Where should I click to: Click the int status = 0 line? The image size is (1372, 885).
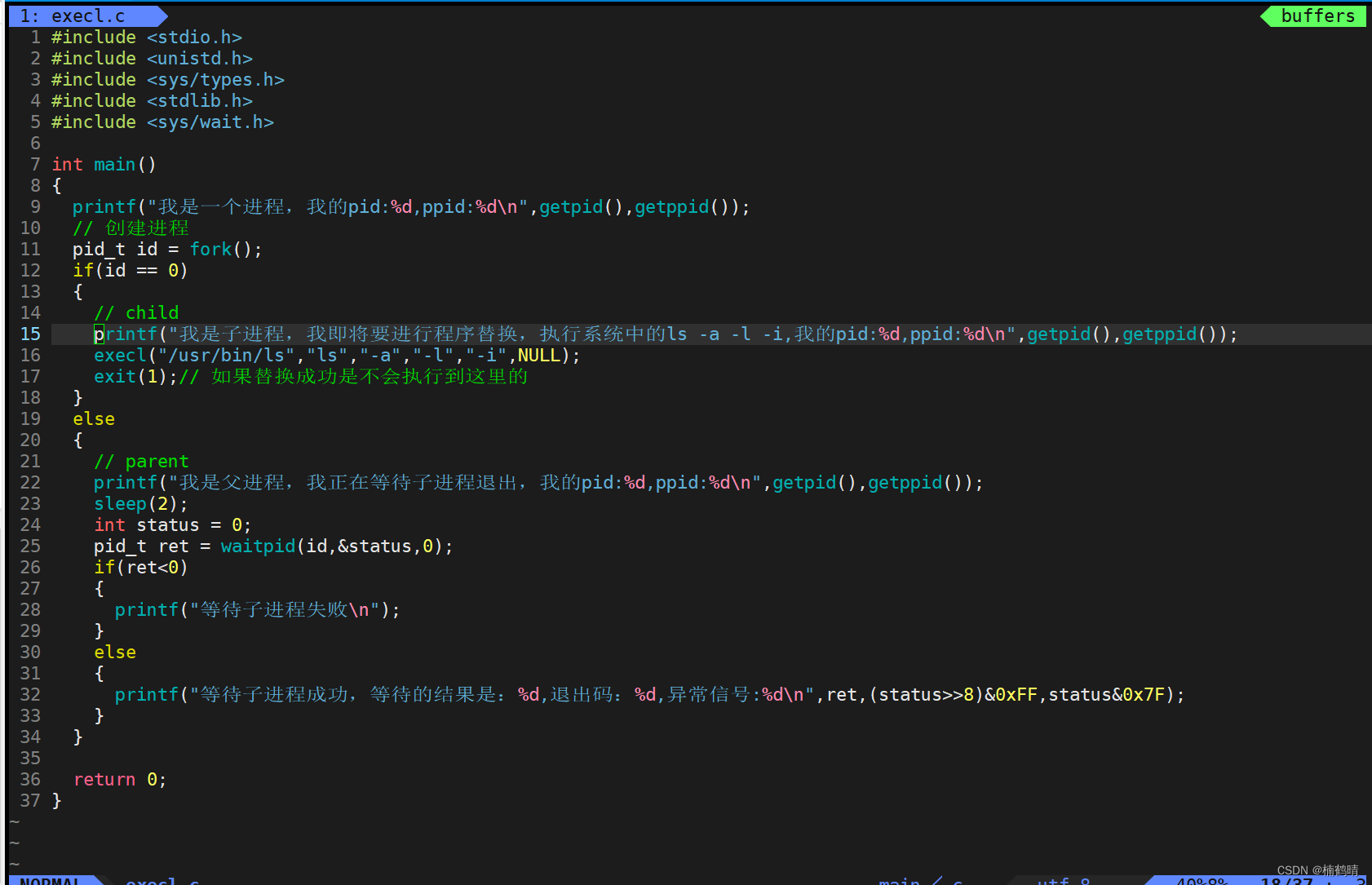[173, 525]
